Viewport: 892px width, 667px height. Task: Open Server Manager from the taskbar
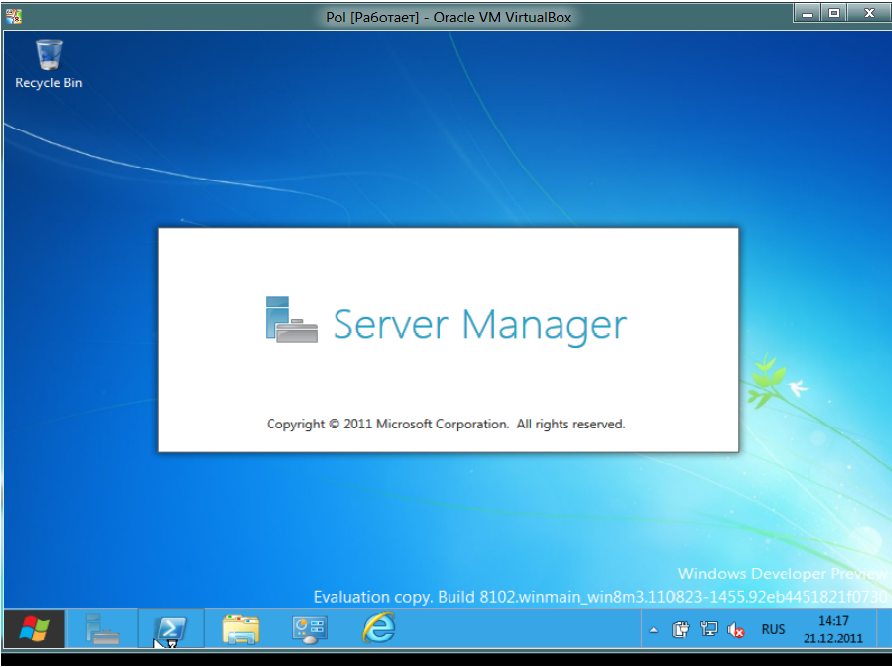click(102, 628)
